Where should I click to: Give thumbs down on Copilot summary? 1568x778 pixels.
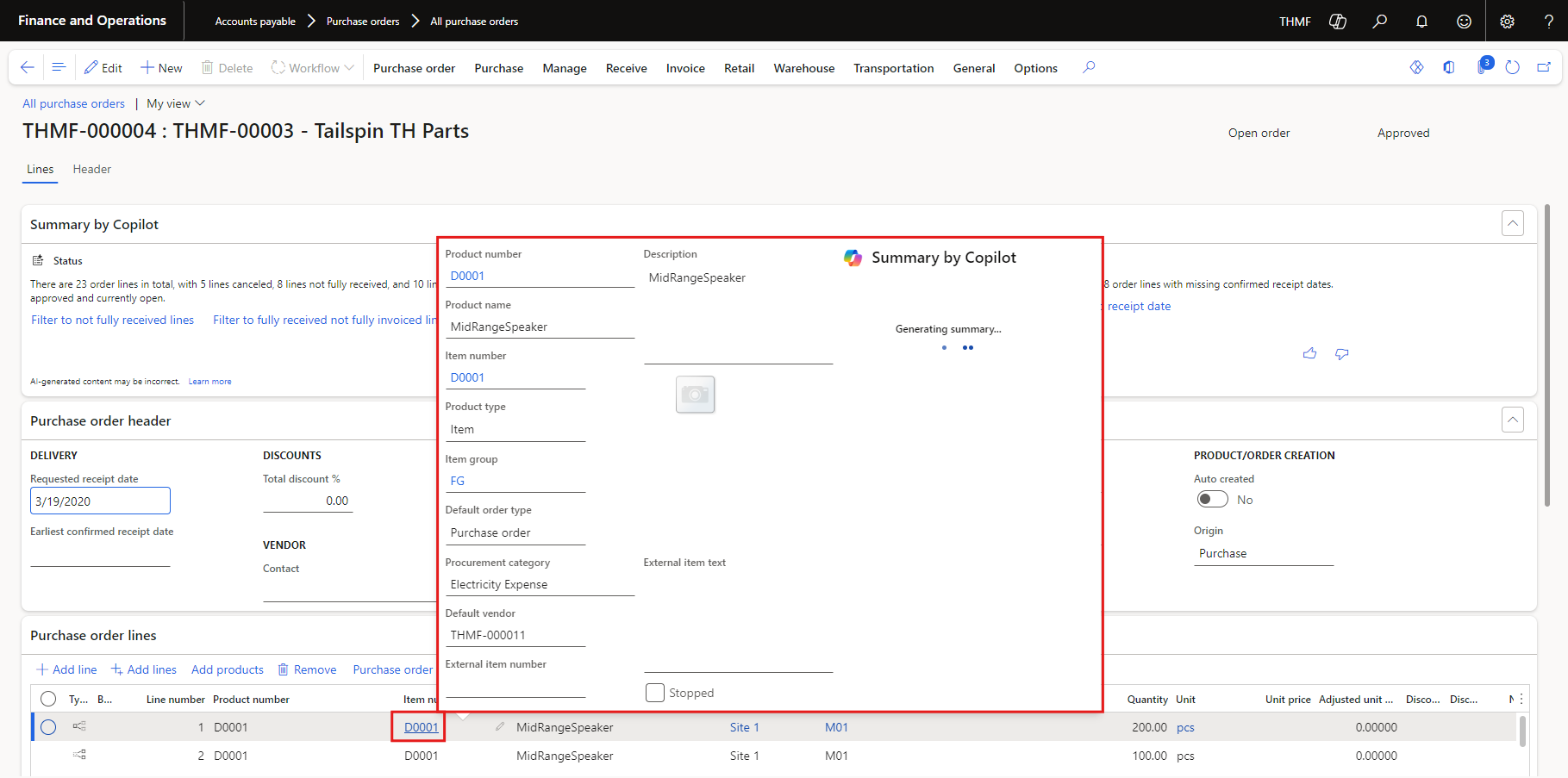tap(1342, 353)
